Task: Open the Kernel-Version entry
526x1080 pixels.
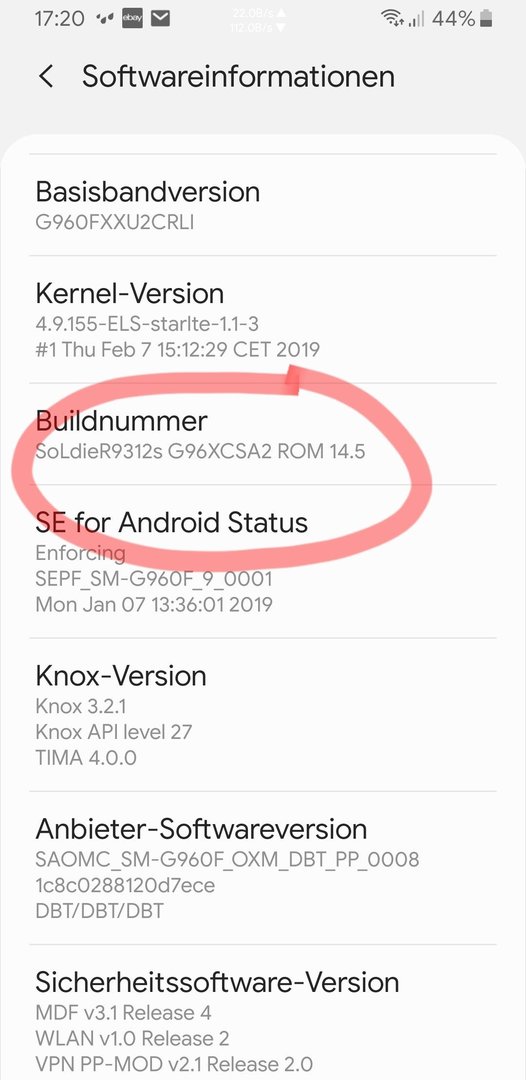Action: pyautogui.click(x=263, y=320)
